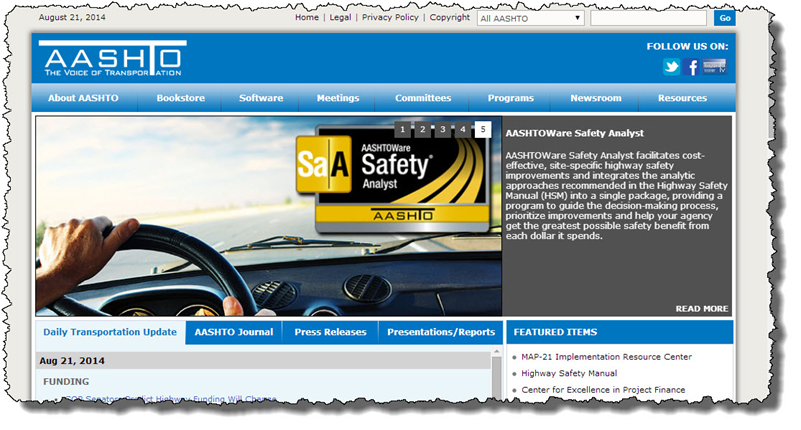
Task: Click the Aug 21, 2014 date header
Action: [x=264, y=361]
